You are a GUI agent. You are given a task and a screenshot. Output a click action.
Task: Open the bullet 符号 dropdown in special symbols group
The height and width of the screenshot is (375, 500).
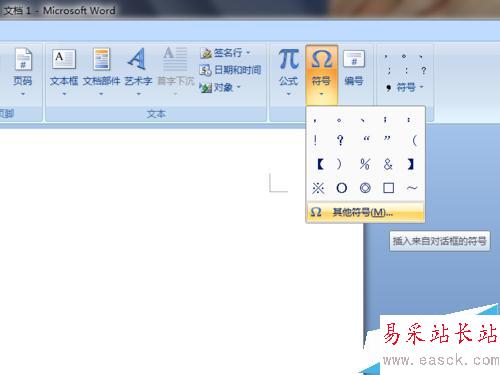(404, 87)
